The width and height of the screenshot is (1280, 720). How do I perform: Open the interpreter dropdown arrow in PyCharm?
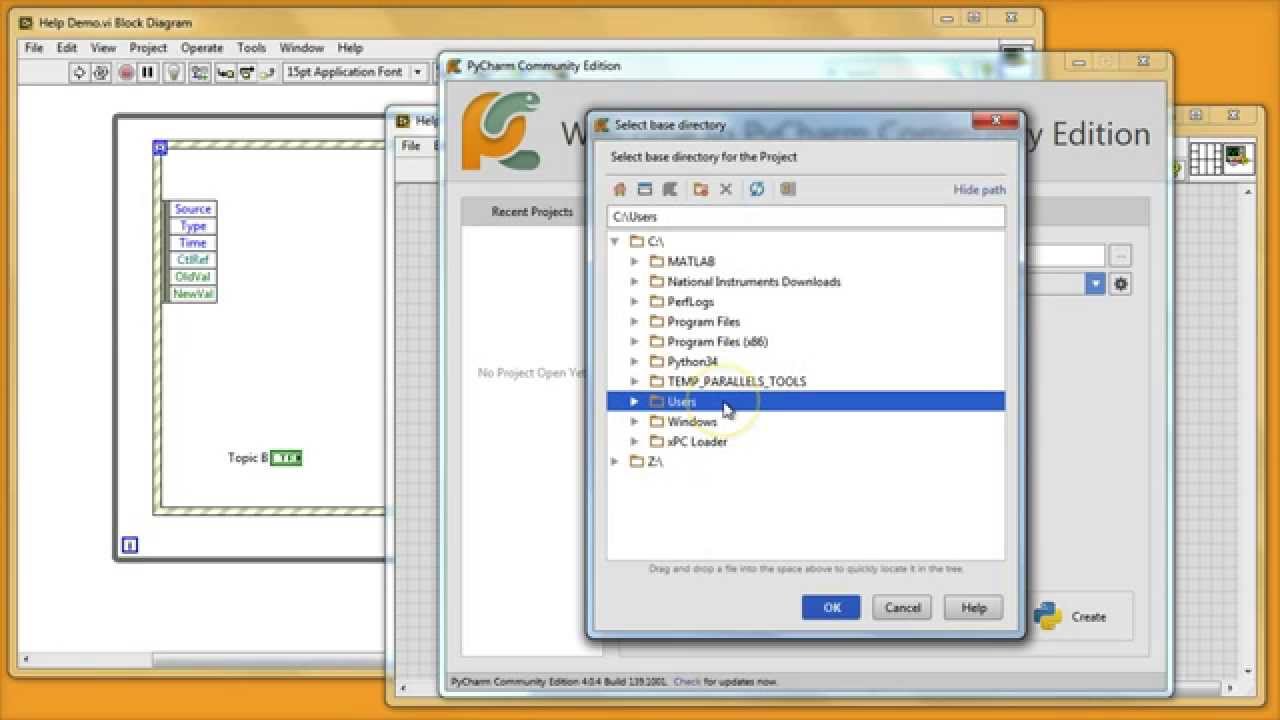point(1096,284)
